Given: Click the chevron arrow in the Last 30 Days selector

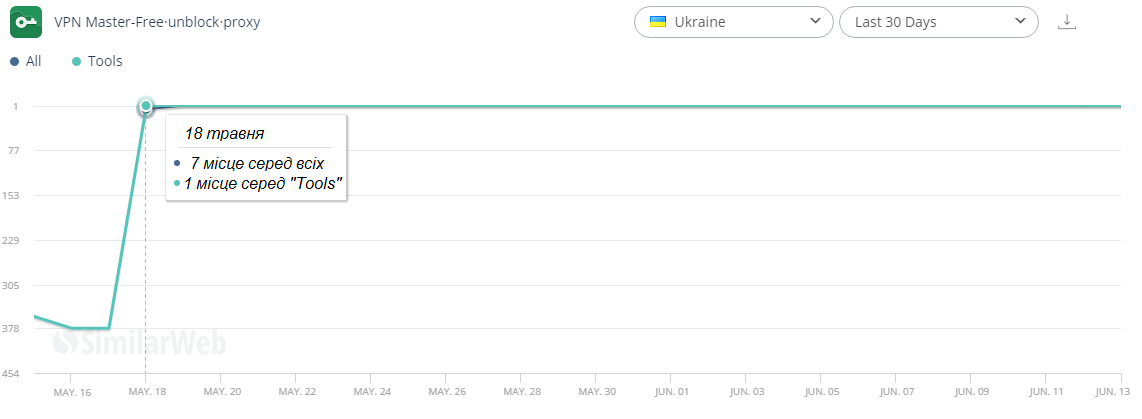Looking at the screenshot, I should pyautogui.click(x=1020, y=21).
